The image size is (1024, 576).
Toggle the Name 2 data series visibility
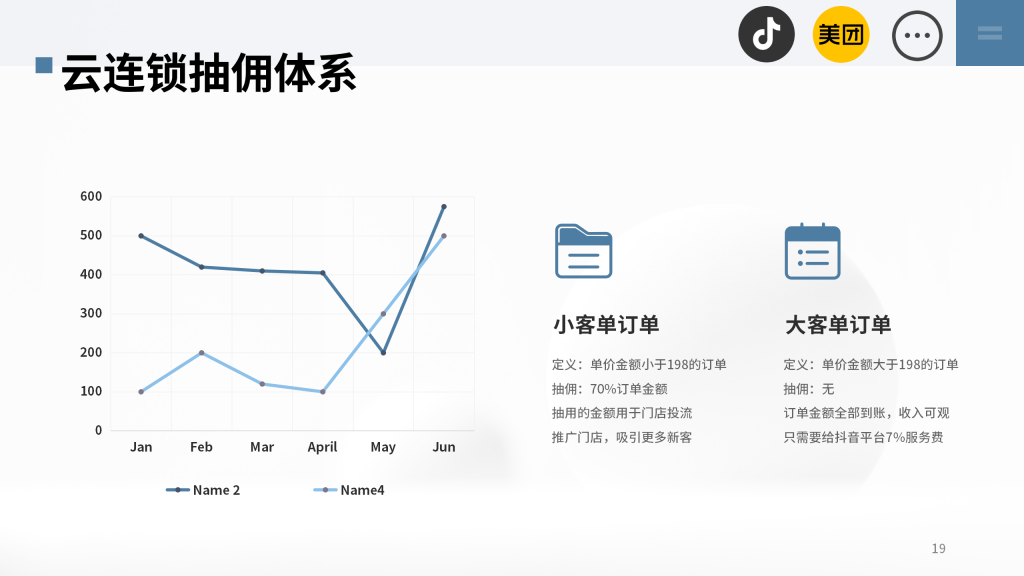[203, 490]
